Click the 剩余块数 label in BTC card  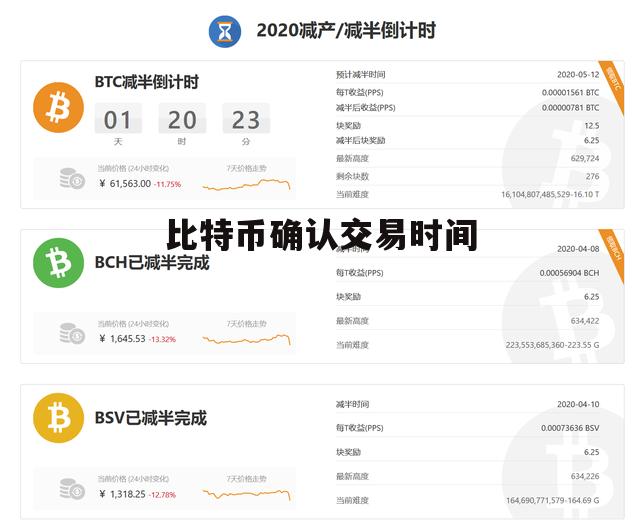(352, 176)
